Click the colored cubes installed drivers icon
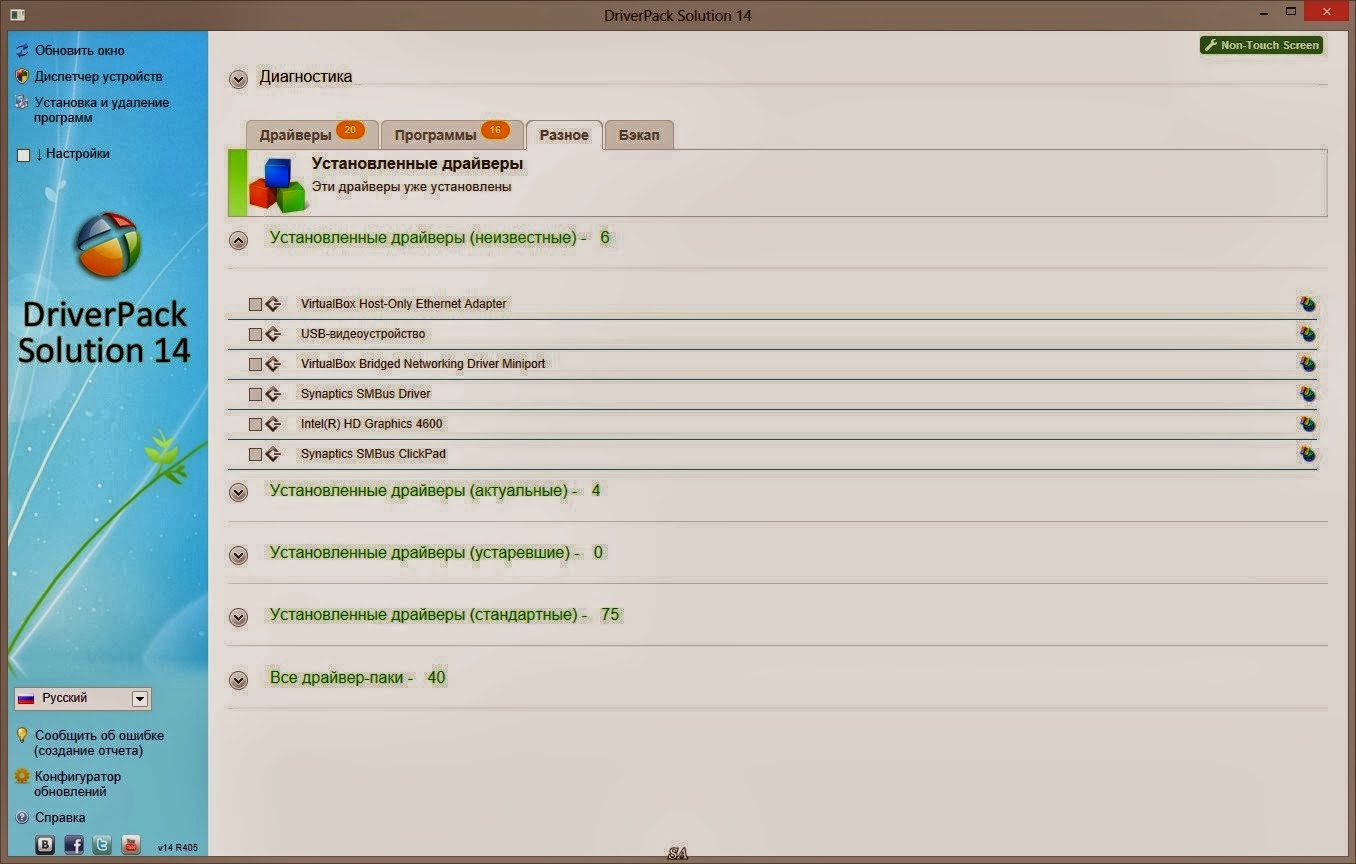 click(277, 184)
